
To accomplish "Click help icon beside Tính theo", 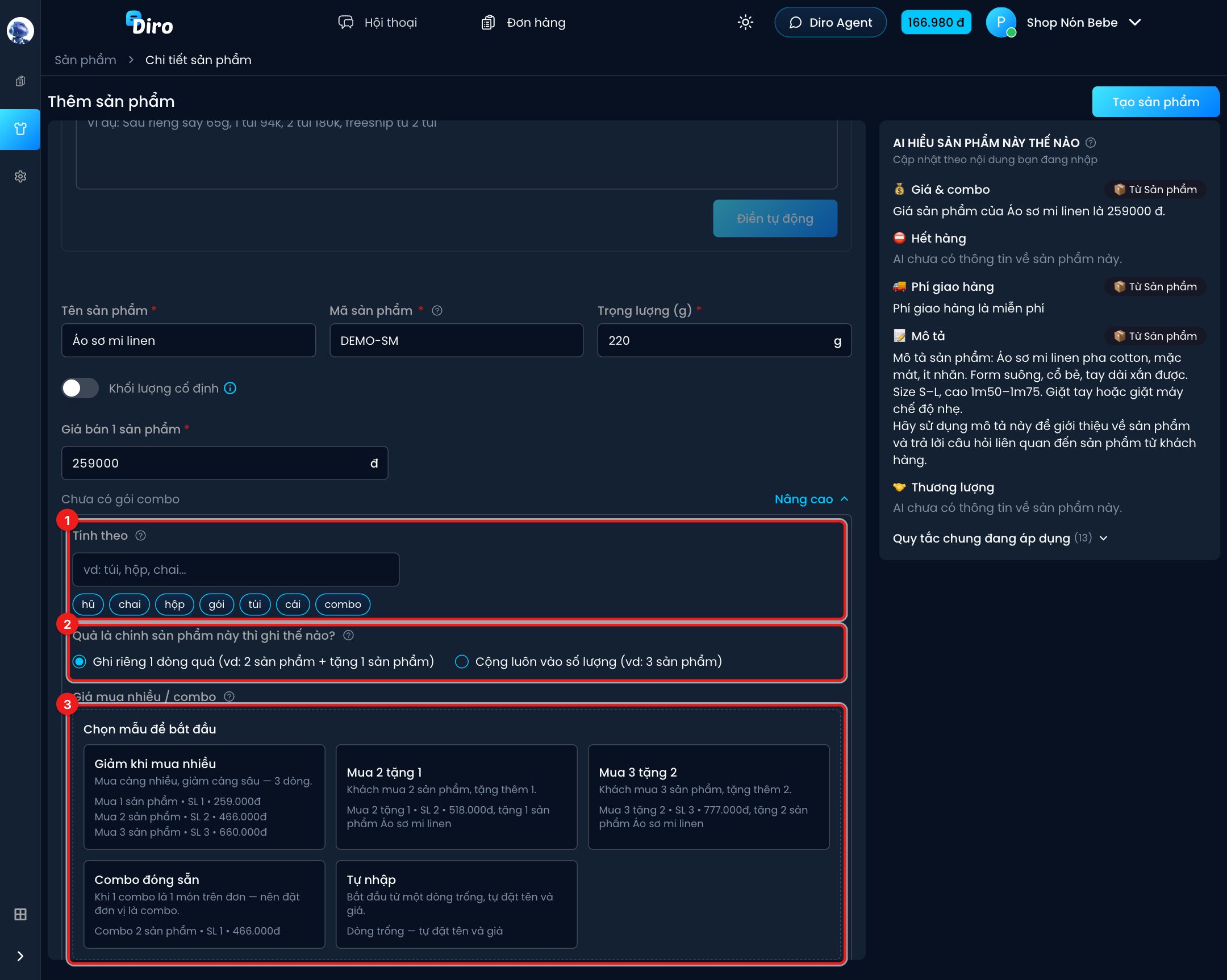I will pyautogui.click(x=140, y=536).
